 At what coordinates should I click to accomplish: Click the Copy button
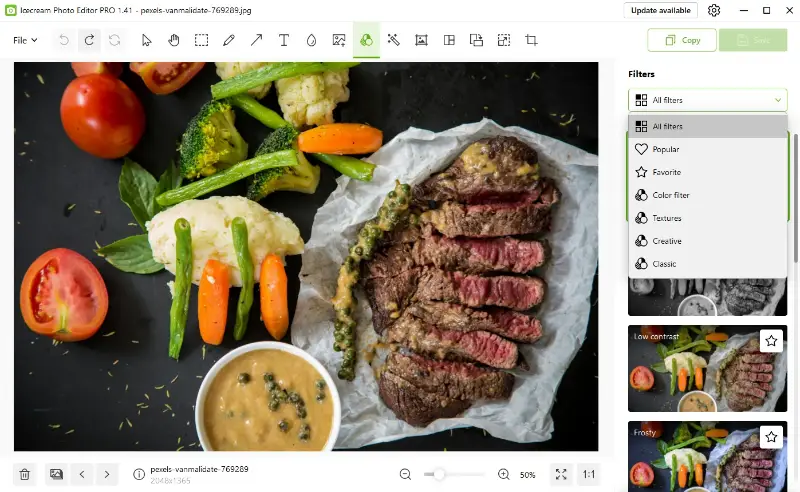(x=681, y=40)
